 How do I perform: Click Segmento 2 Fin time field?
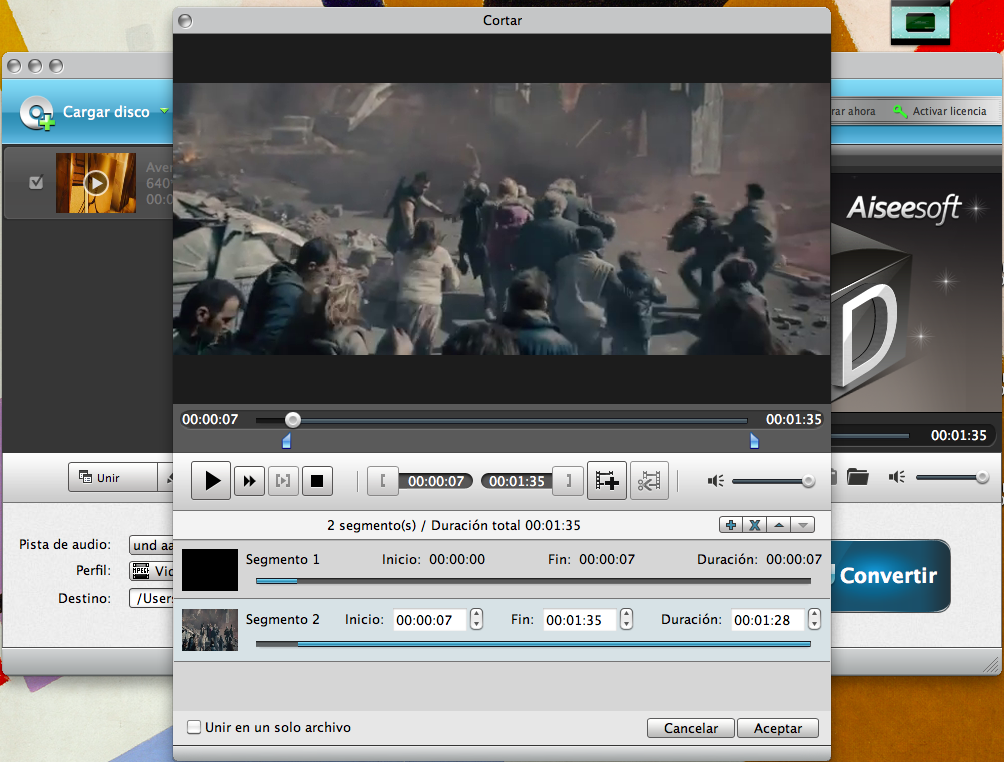pos(579,620)
